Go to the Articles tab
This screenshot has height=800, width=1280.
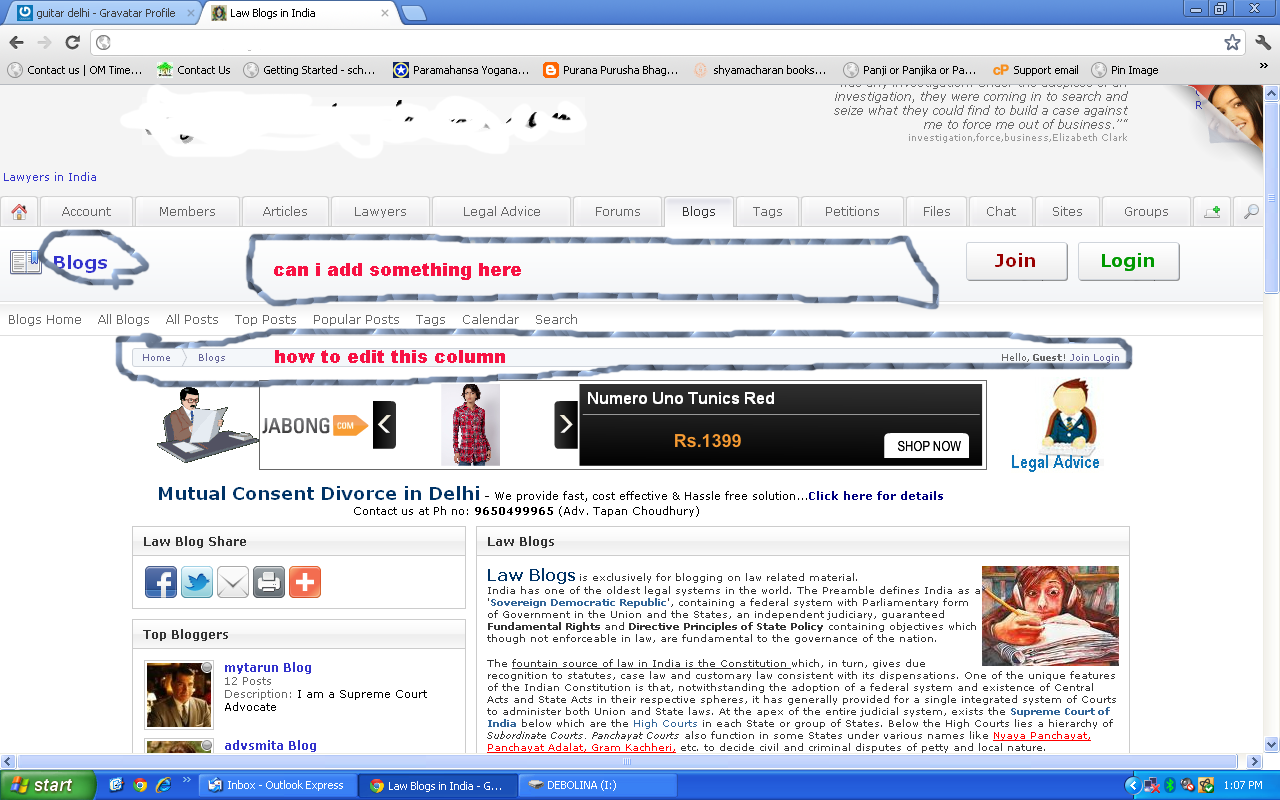coord(285,211)
